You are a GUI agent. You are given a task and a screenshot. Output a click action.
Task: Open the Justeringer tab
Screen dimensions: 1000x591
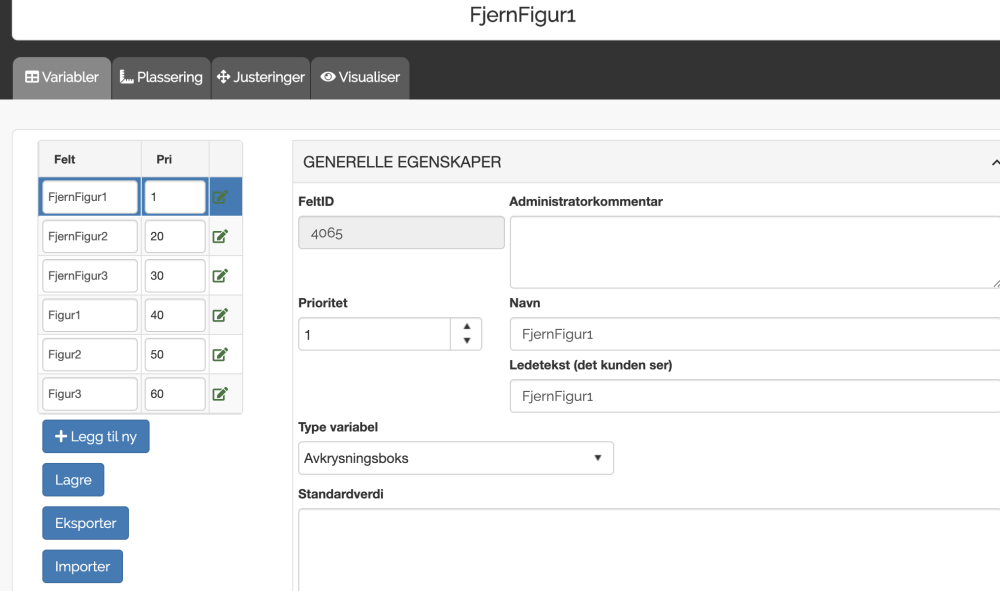tap(261, 77)
